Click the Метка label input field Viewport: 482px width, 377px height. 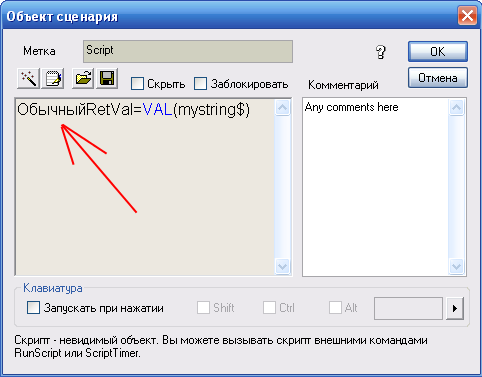pos(188,51)
